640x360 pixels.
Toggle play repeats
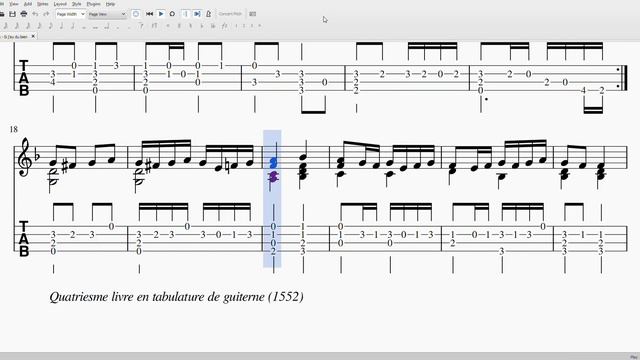[x=185, y=14]
